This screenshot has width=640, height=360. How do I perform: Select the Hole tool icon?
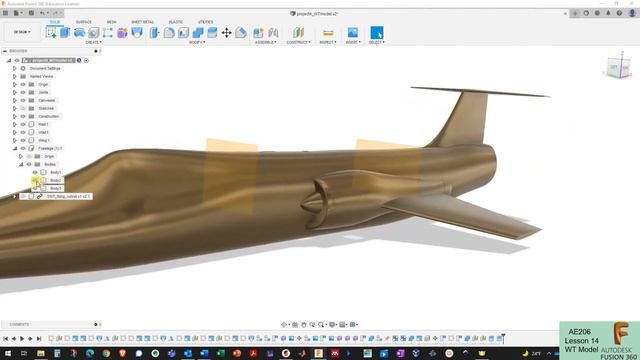tap(94, 33)
